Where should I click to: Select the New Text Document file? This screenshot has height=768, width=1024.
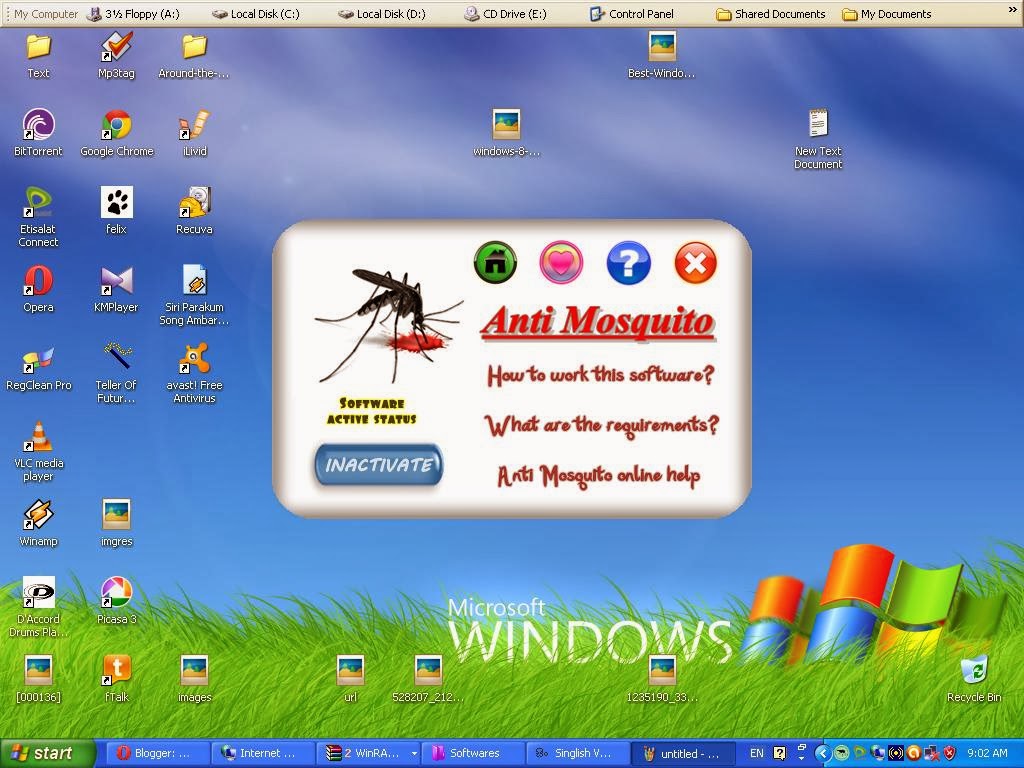818,140
